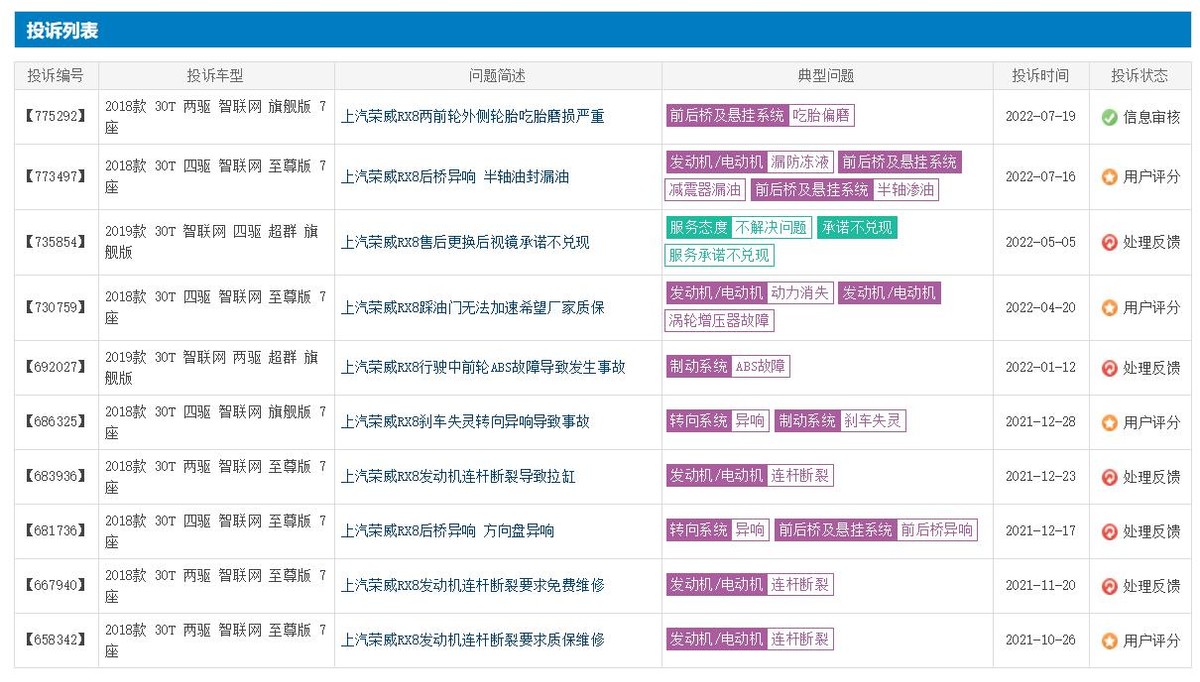
Task: Click the 发动机/电动机 漏防冻液 tag
Action: pyautogui.click(x=749, y=162)
